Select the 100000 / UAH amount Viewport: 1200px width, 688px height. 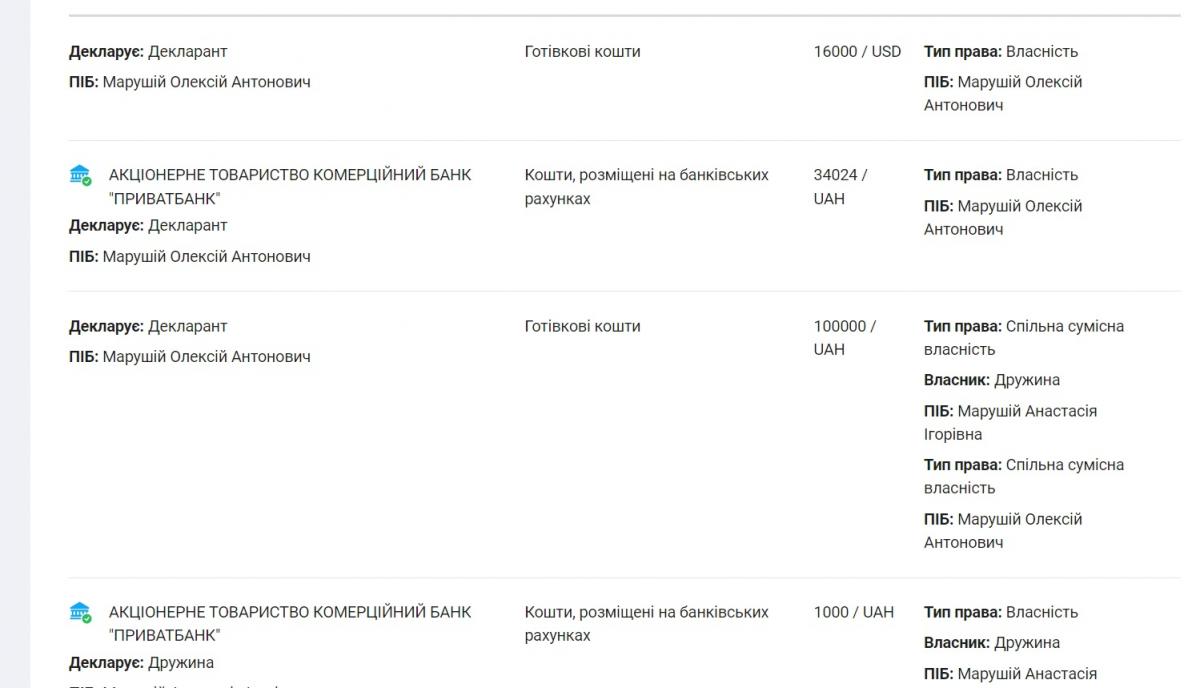845,337
